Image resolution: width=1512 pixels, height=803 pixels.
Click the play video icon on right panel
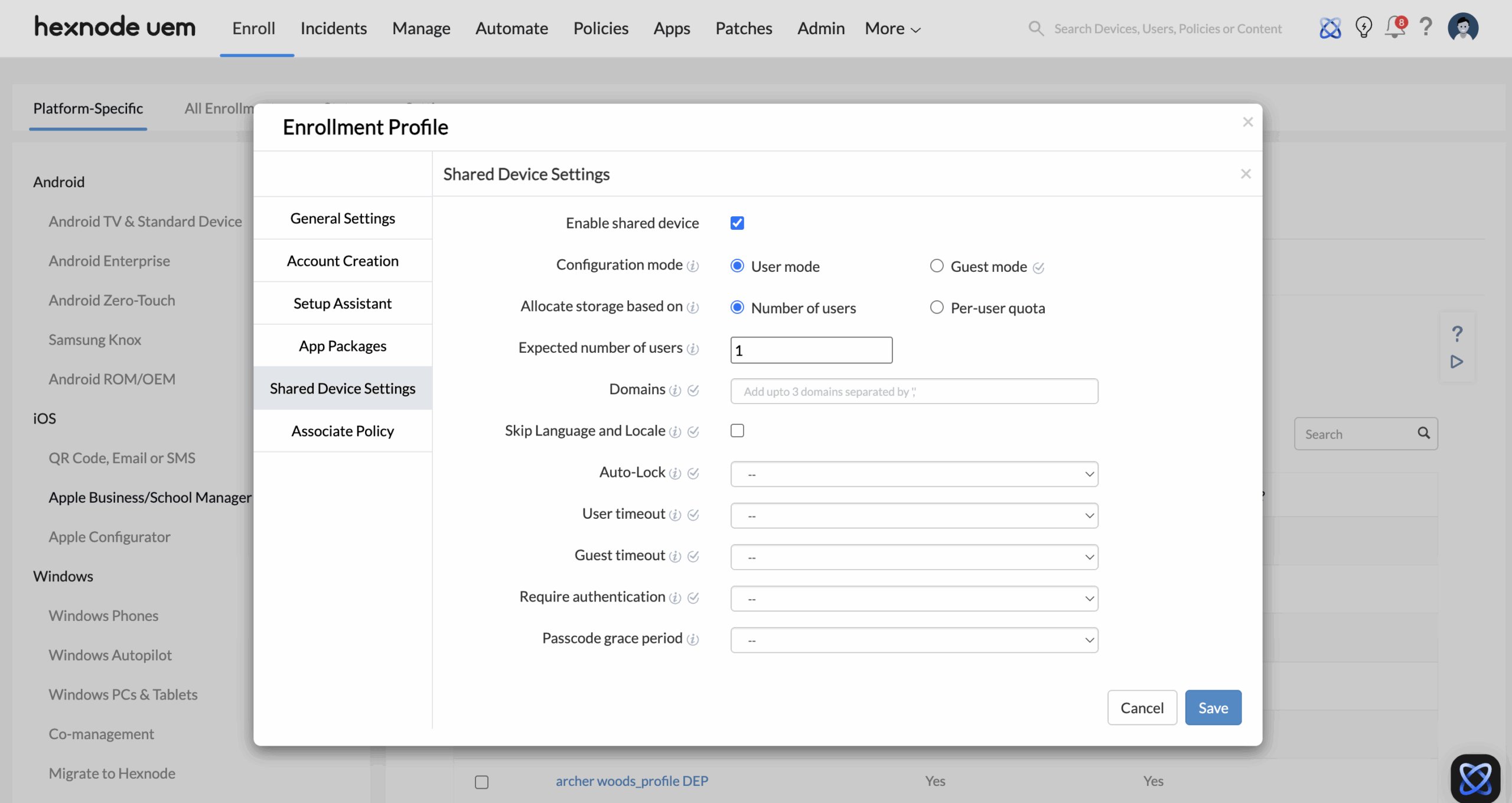pyautogui.click(x=1456, y=362)
